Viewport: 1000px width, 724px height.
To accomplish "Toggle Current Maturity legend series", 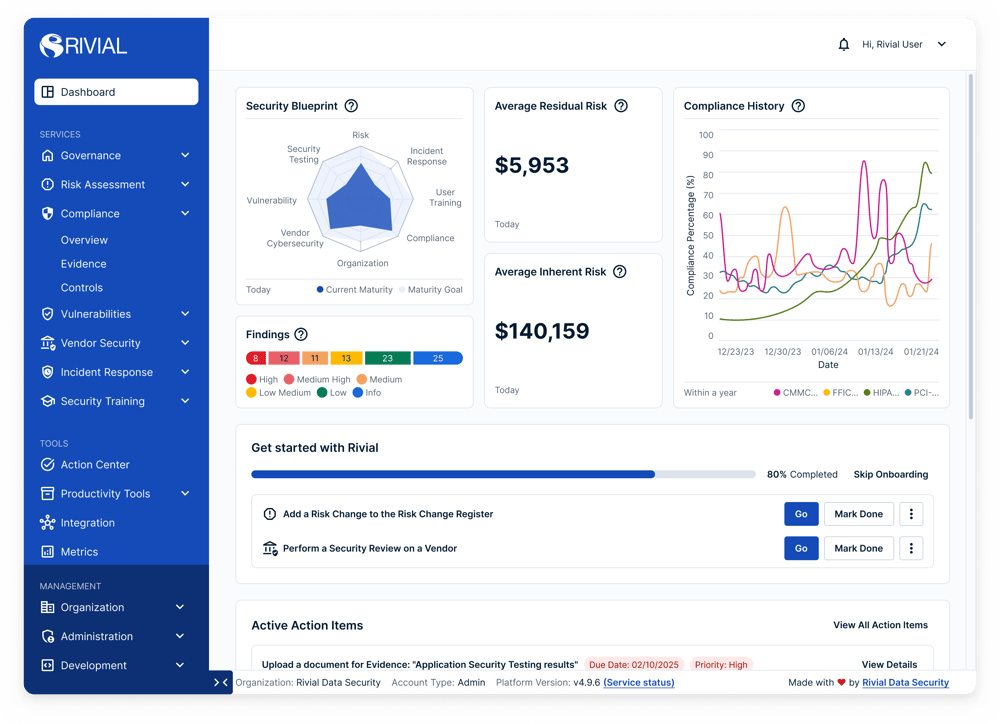I will tap(355, 290).
